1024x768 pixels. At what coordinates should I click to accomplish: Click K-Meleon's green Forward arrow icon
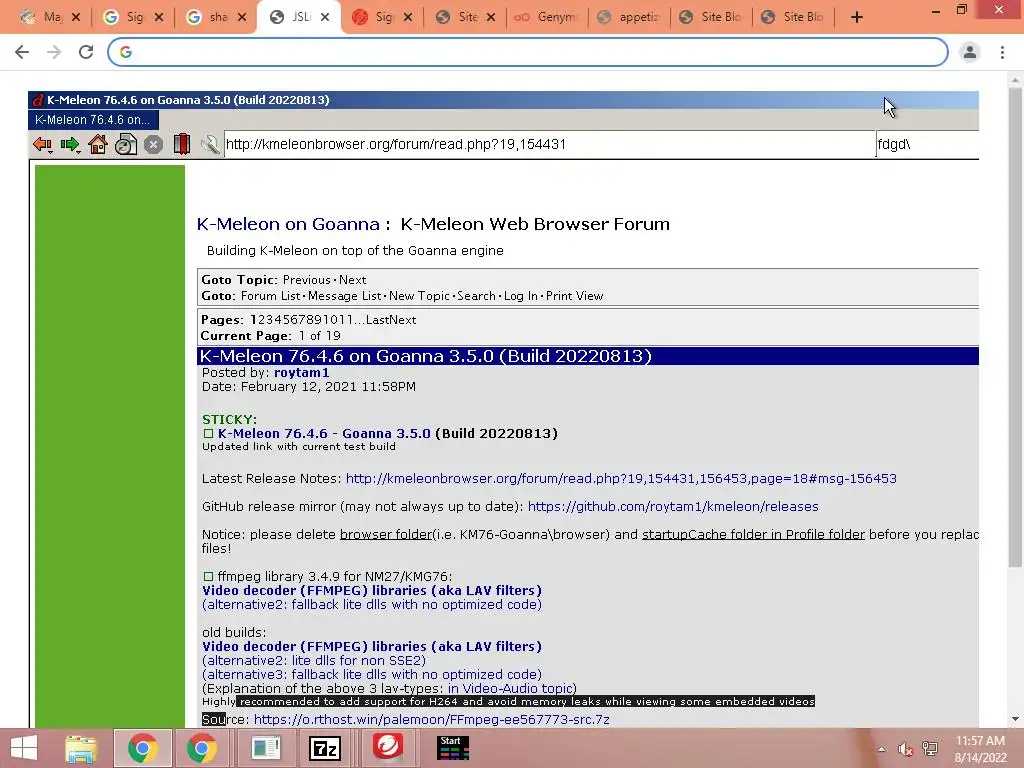click(70, 144)
